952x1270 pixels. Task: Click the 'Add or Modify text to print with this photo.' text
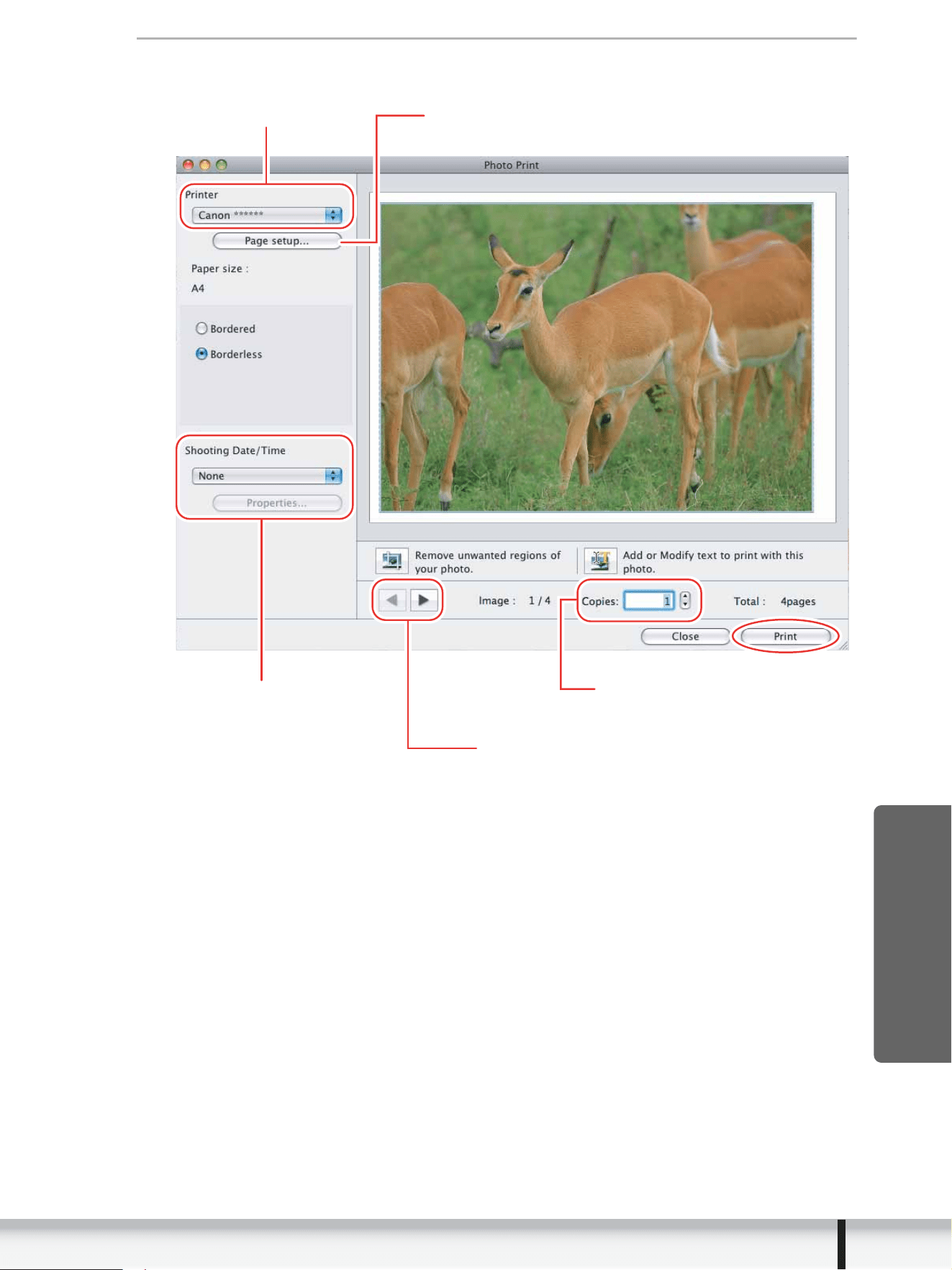click(x=713, y=562)
